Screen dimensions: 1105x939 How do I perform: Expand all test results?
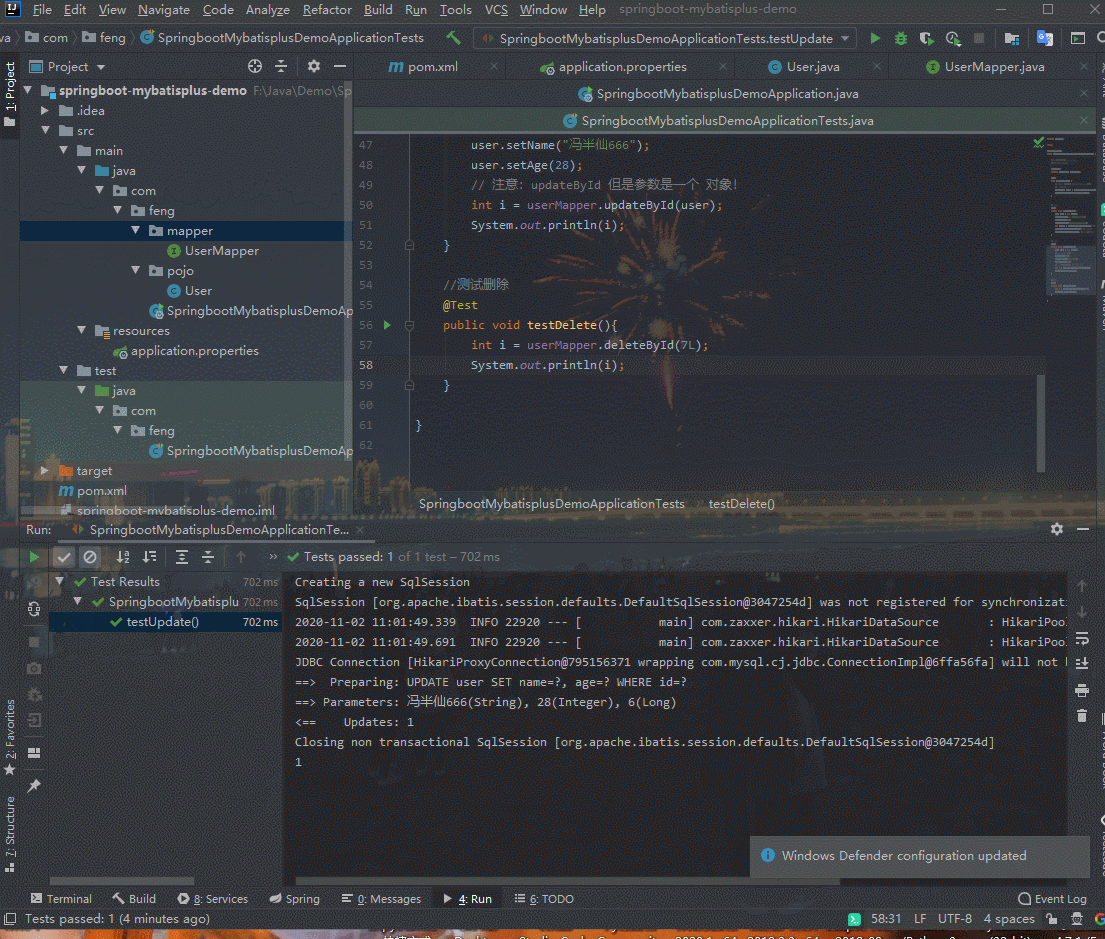coord(182,557)
